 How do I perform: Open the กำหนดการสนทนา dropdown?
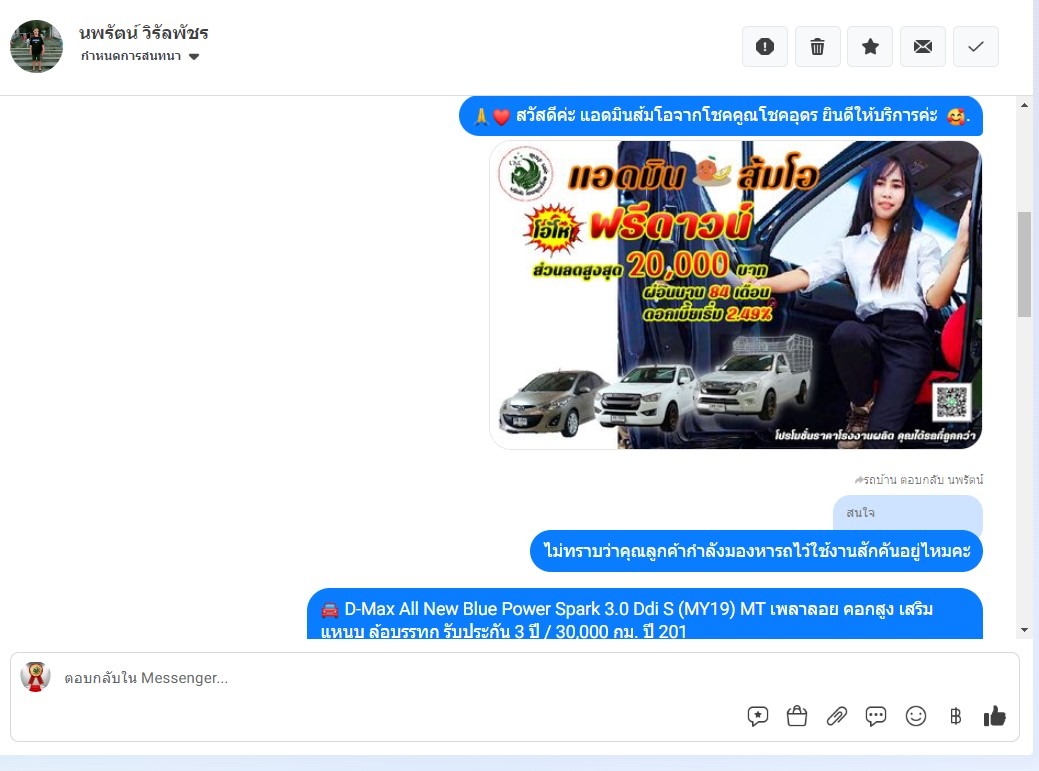[140, 56]
